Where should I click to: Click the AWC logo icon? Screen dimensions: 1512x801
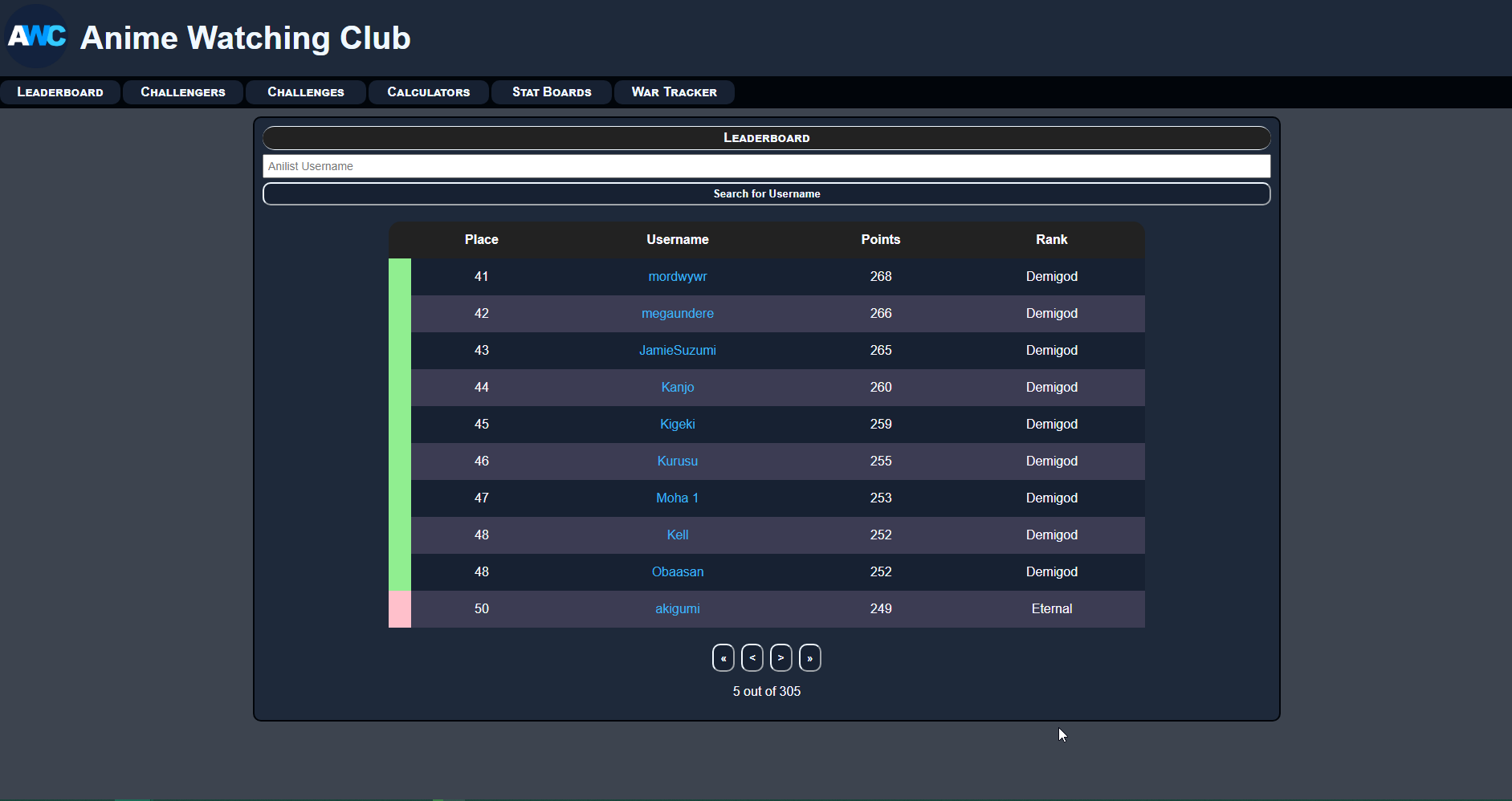tap(37, 36)
